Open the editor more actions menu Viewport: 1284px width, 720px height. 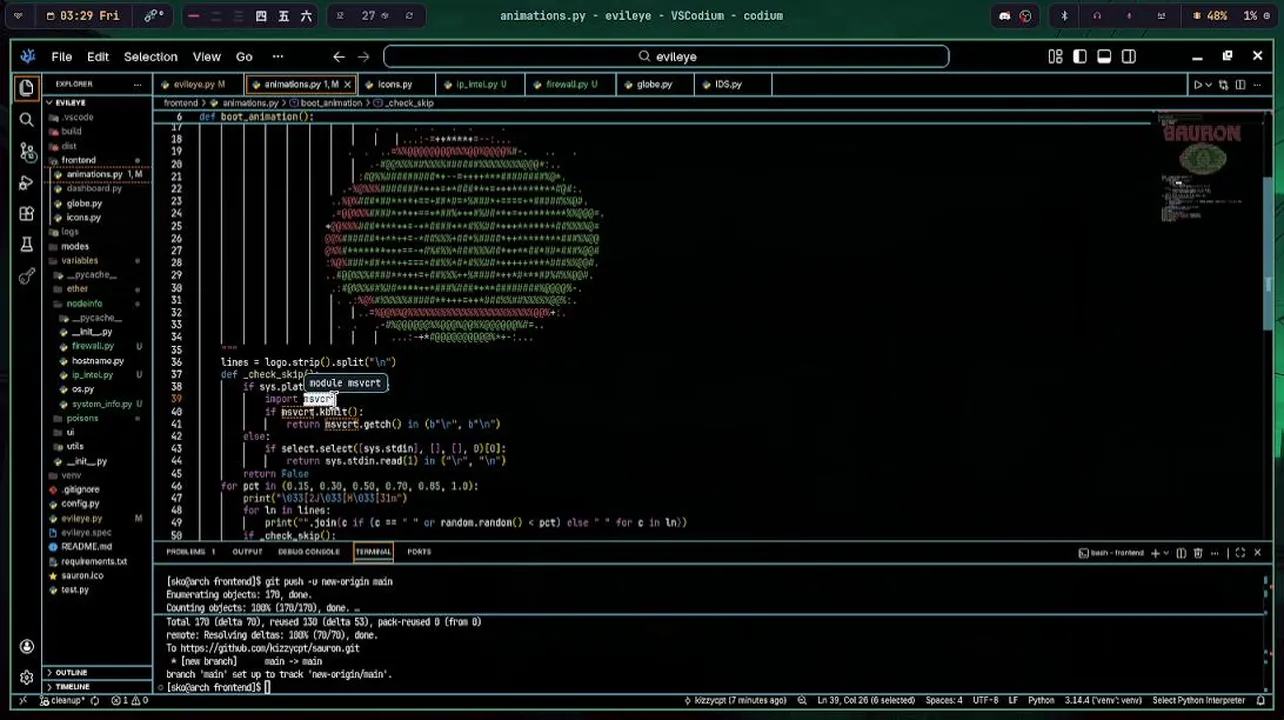[1258, 85]
